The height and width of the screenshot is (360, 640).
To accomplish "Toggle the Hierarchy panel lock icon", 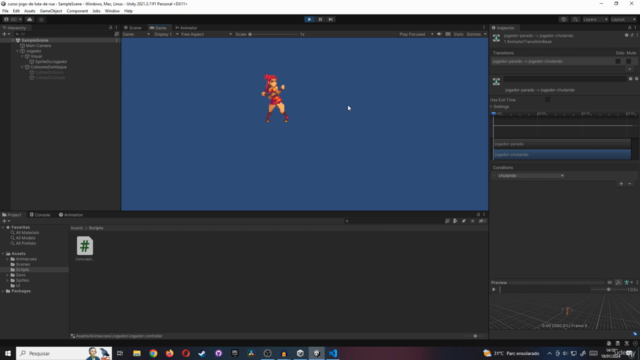I will point(110,28).
